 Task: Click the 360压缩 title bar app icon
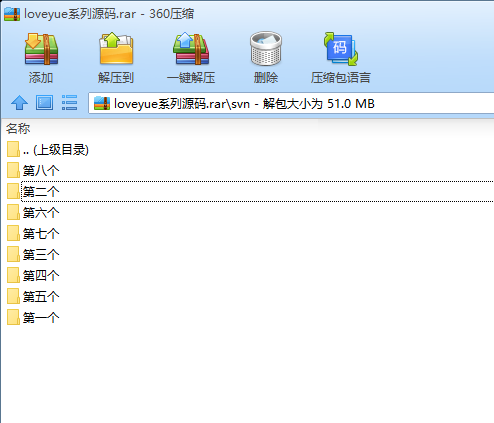point(12,14)
